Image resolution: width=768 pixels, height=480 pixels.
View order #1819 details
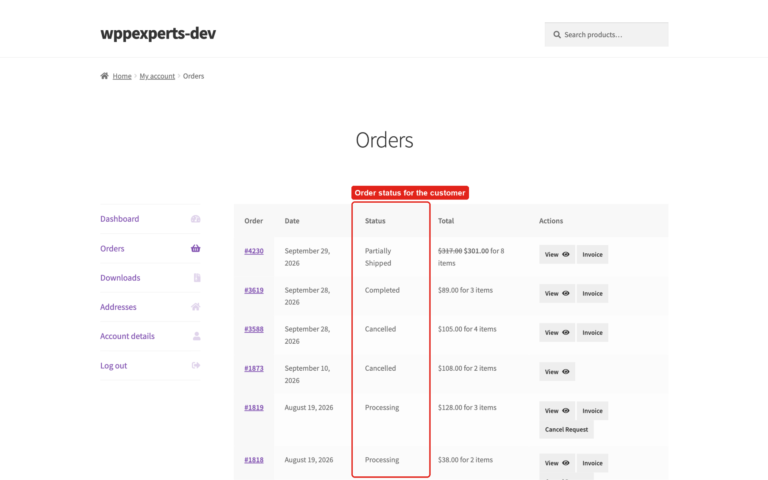557,411
